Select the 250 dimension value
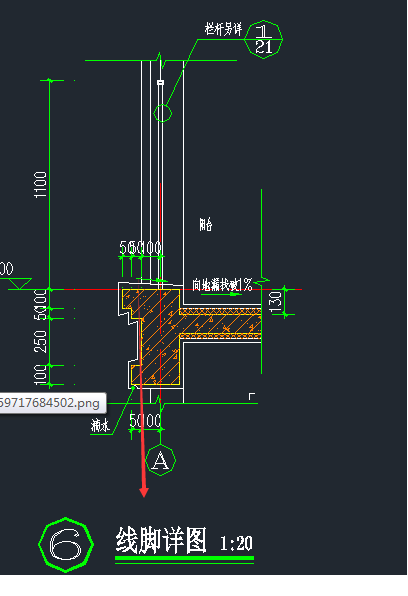The width and height of the screenshot is (408, 596). pos(40,341)
